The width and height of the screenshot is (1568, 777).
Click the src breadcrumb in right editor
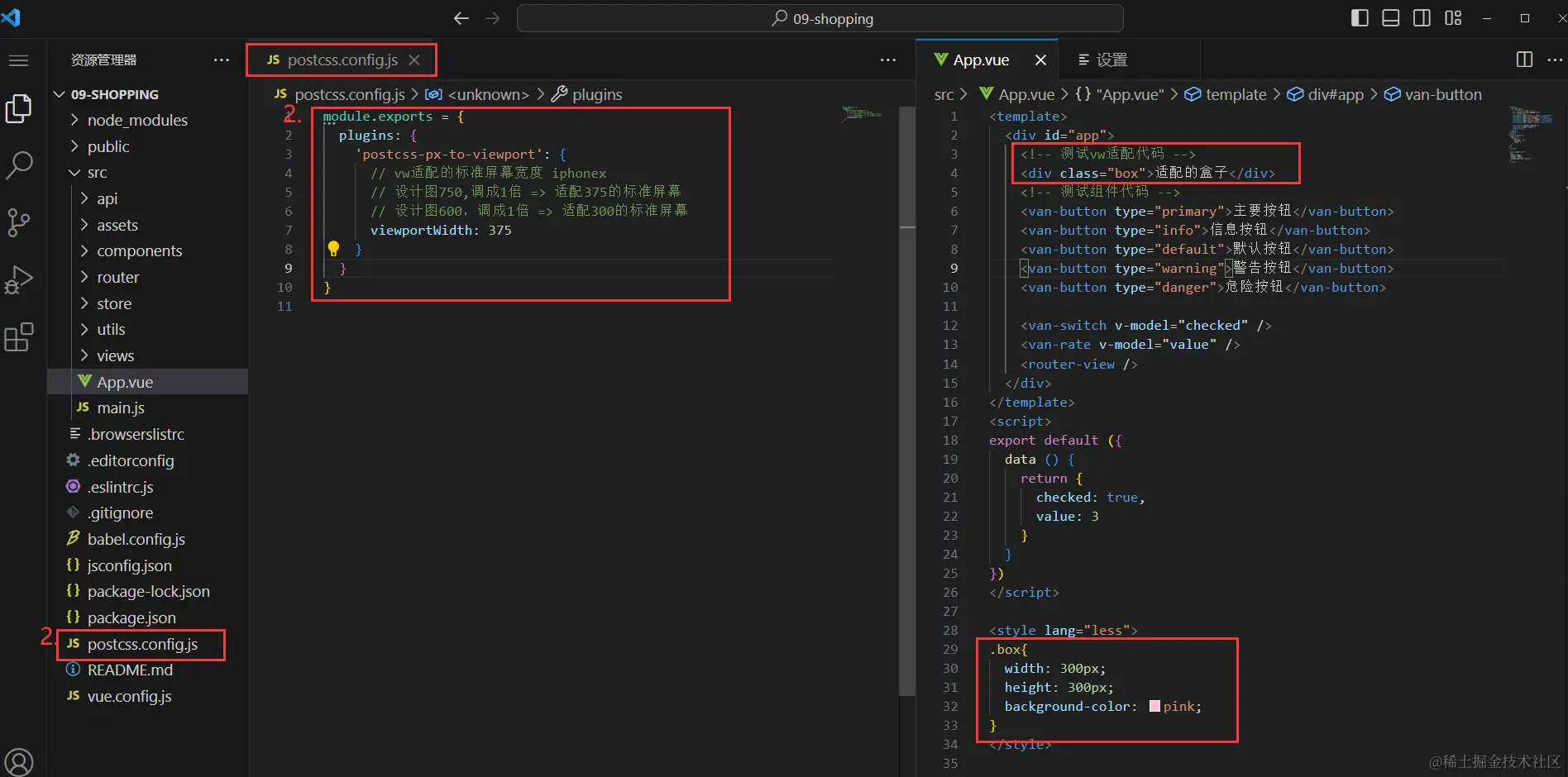pyautogui.click(x=944, y=94)
